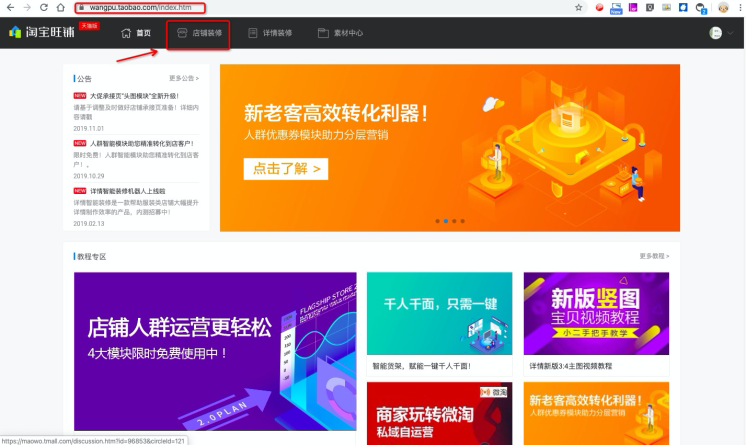Click the folder icon beside 素材中心
The width and height of the screenshot is (746, 445).
click(323, 33)
